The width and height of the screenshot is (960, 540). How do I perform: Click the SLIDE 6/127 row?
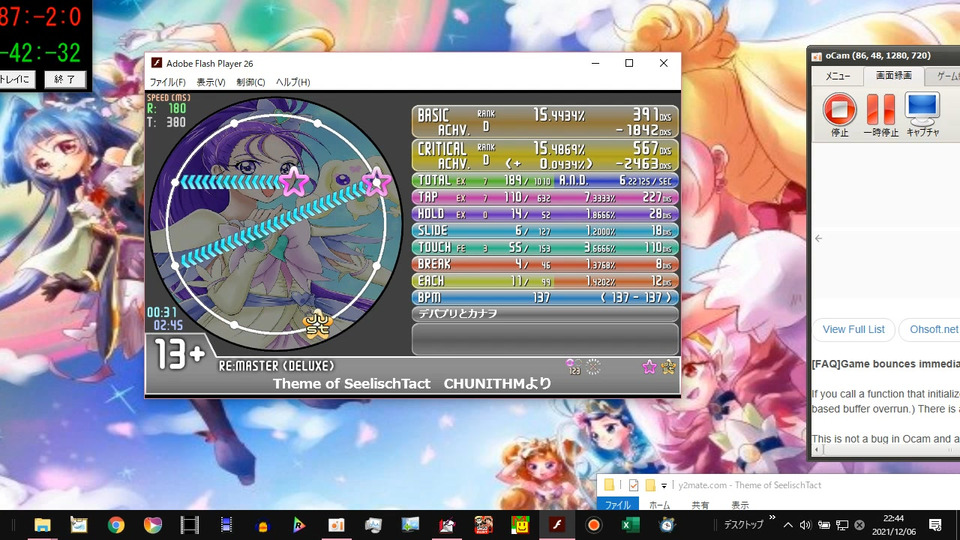point(545,231)
